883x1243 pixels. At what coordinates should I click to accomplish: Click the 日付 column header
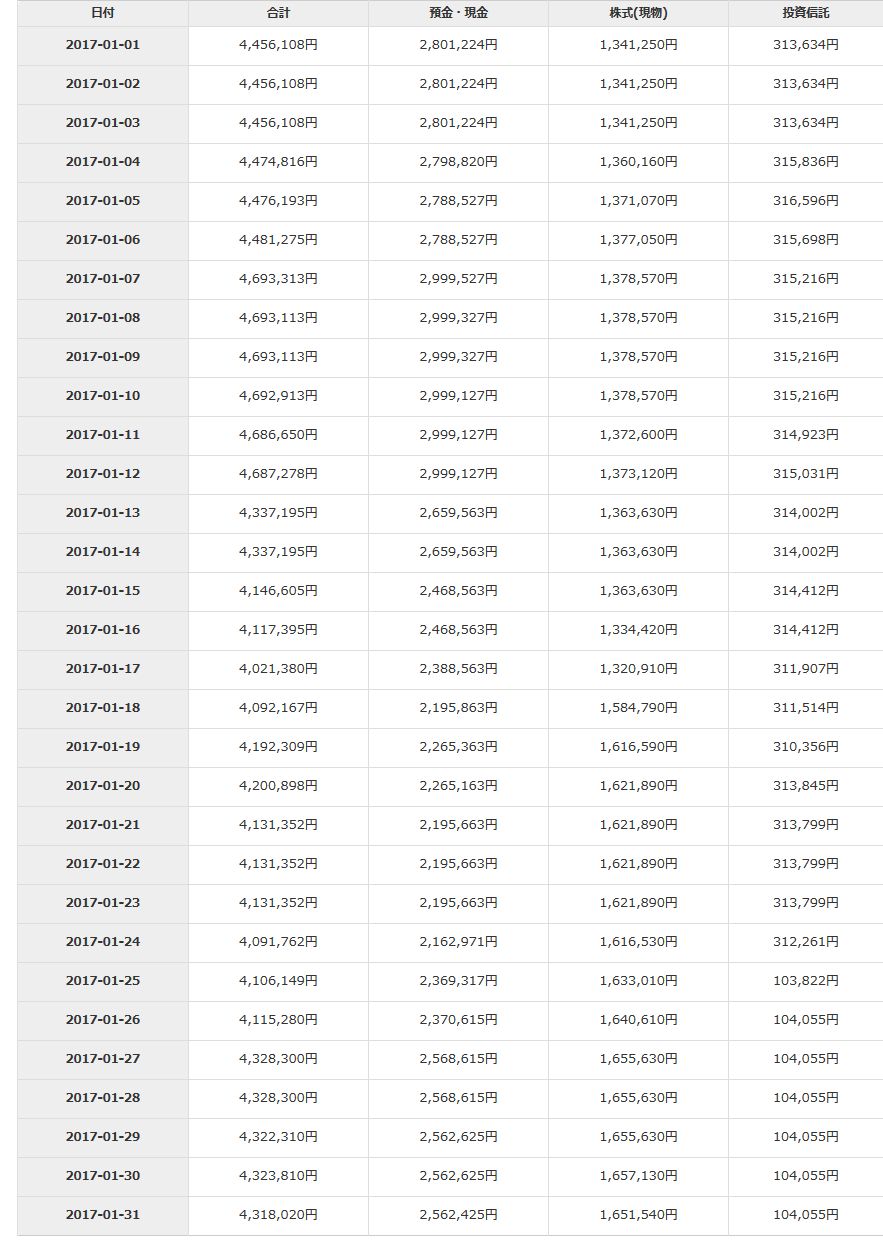coord(102,13)
